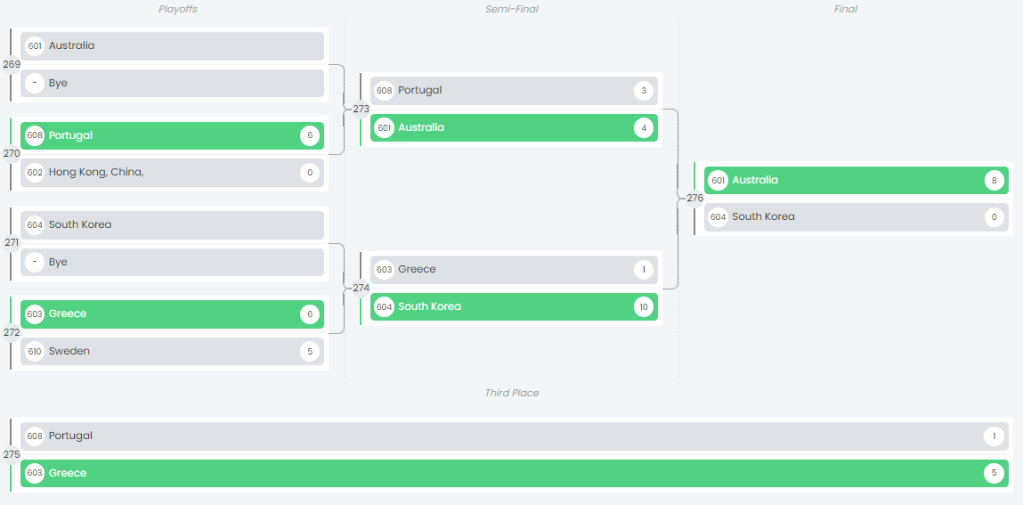Click the 610 seed badge beside Sweden
This screenshot has height=505, width=1023.
(35, 351)
